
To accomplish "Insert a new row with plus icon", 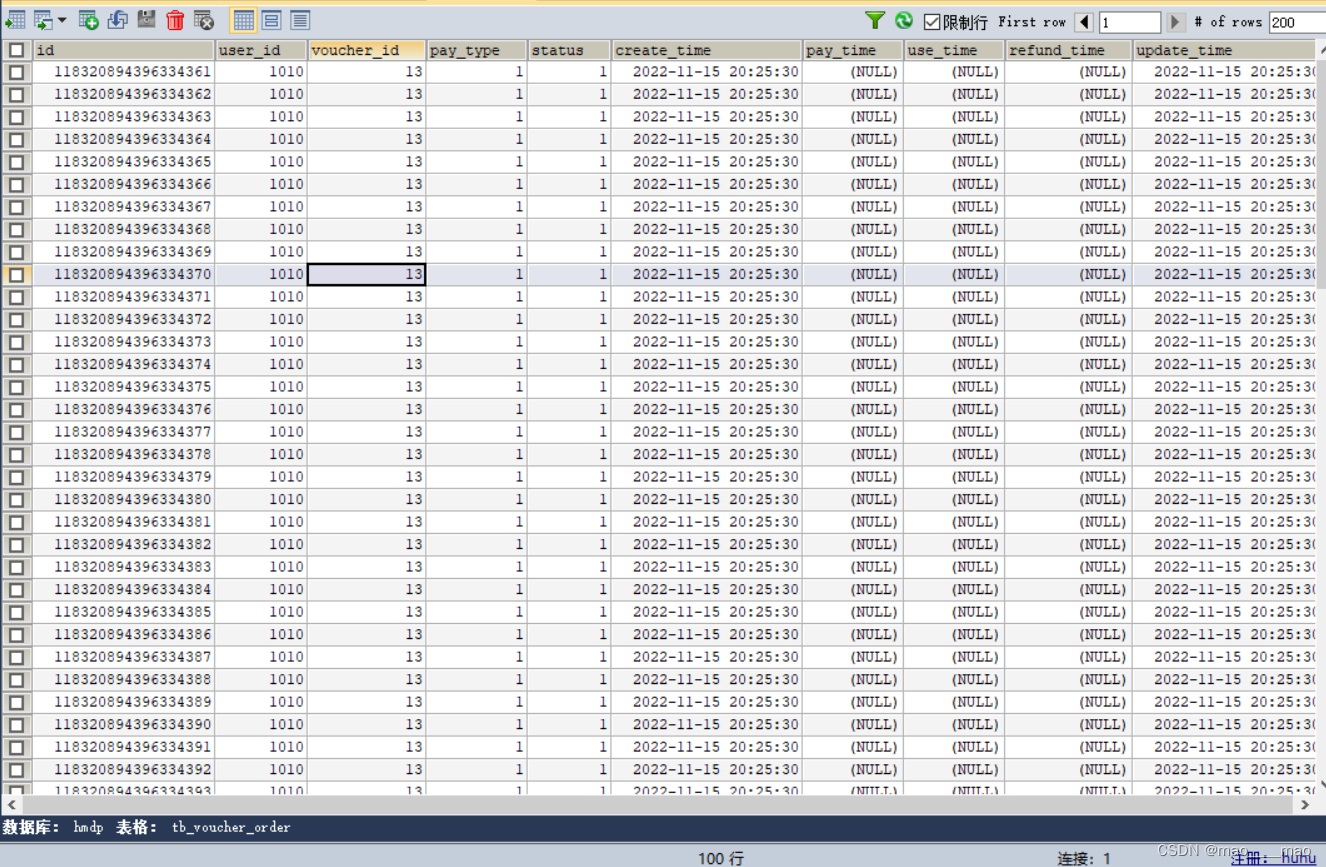I will coord(88,20).
